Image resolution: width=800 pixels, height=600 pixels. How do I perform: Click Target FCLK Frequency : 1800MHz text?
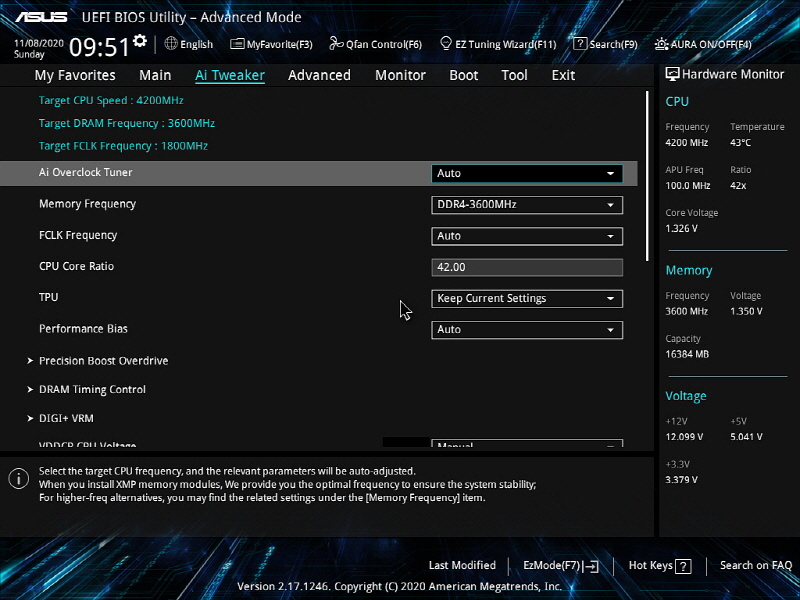(x=123, y=146)
